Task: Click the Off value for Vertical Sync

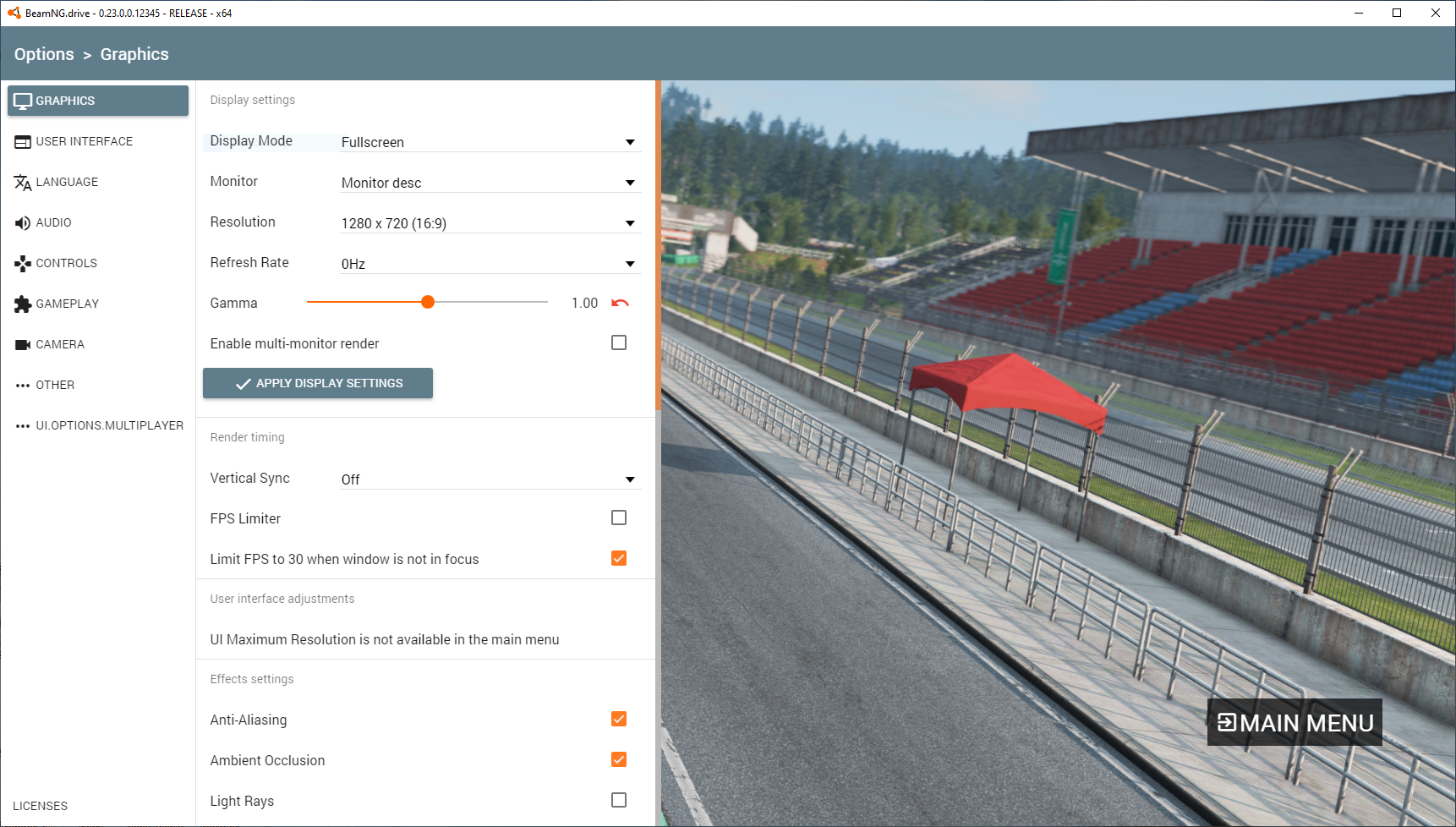Action: (x=351, y=479)
